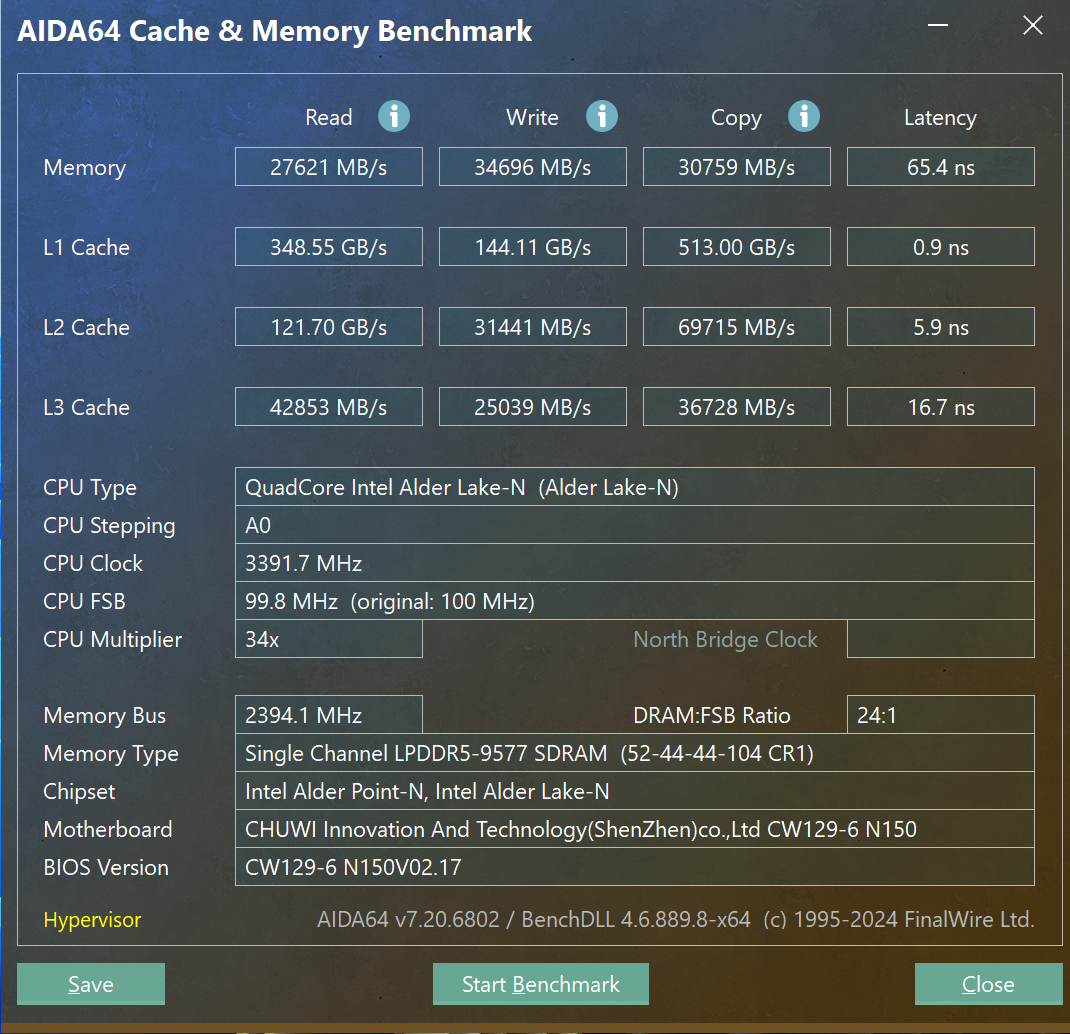Click L1 Cache Read 348.55 GB/s

pos(328,246)
